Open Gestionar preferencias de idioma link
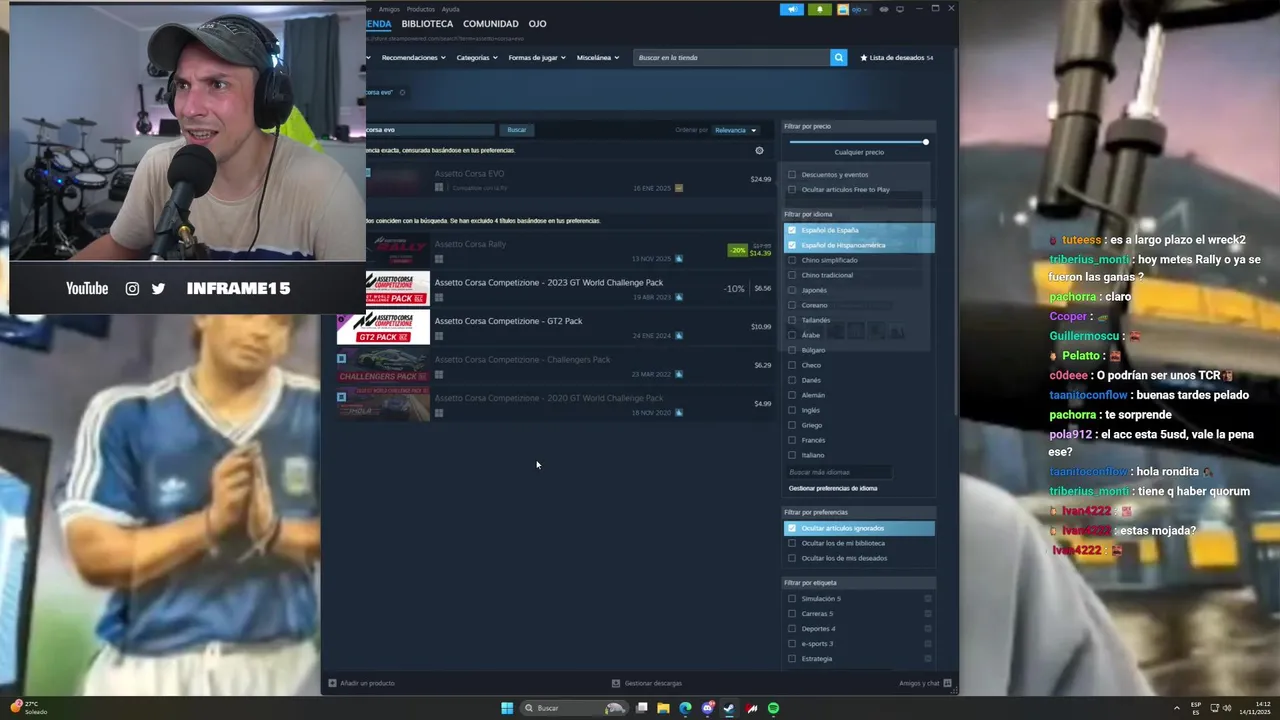Image resolution: width=1280 pixels, height=720 pixels. [833, 488]
